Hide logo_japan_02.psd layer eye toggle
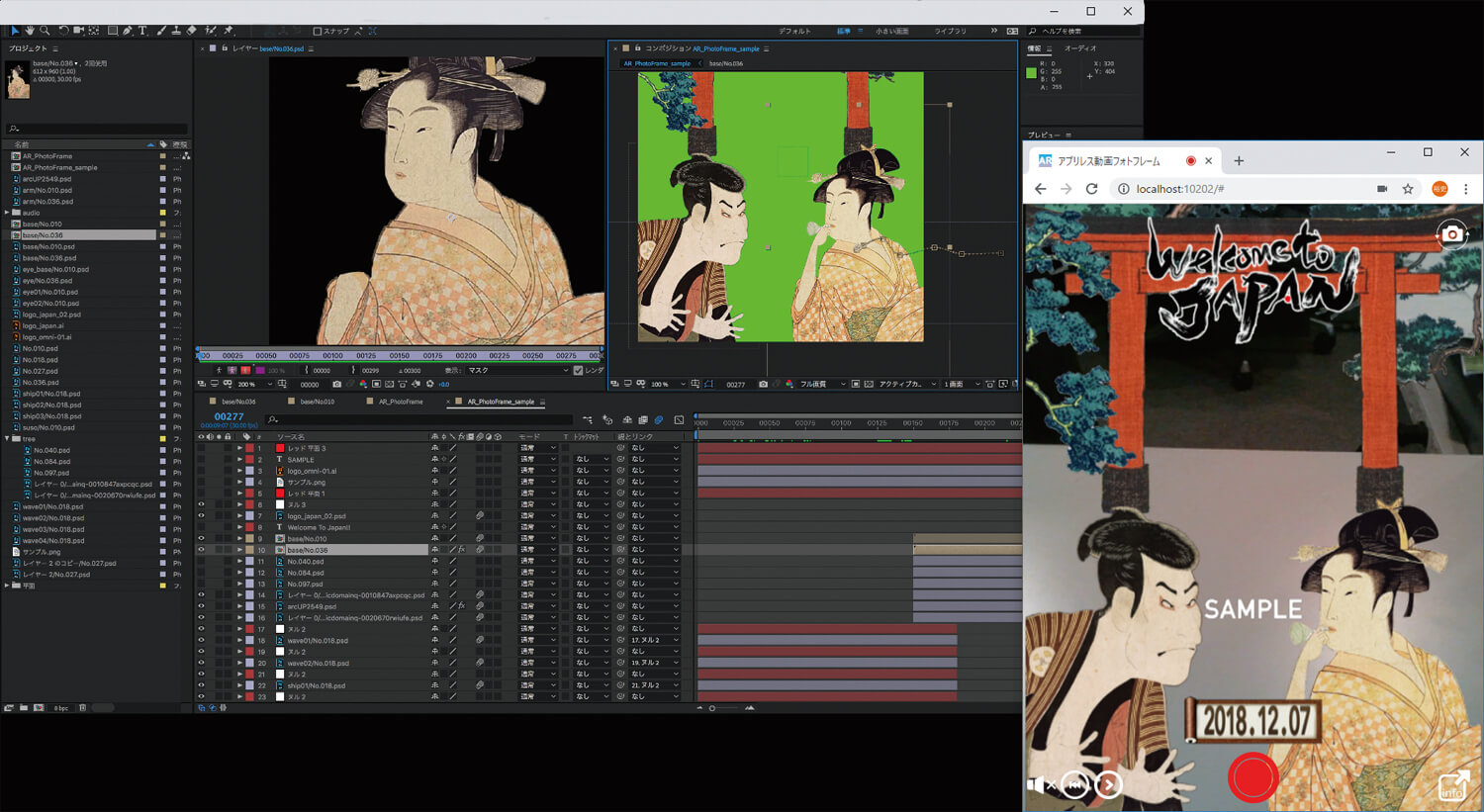1484x812 pixels. [202, 516]
